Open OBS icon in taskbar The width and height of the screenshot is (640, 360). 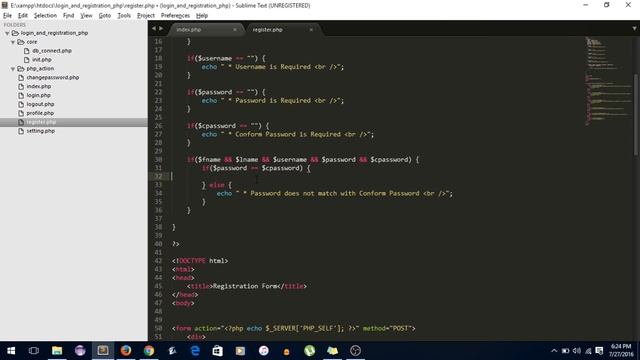tap(356, 351)
